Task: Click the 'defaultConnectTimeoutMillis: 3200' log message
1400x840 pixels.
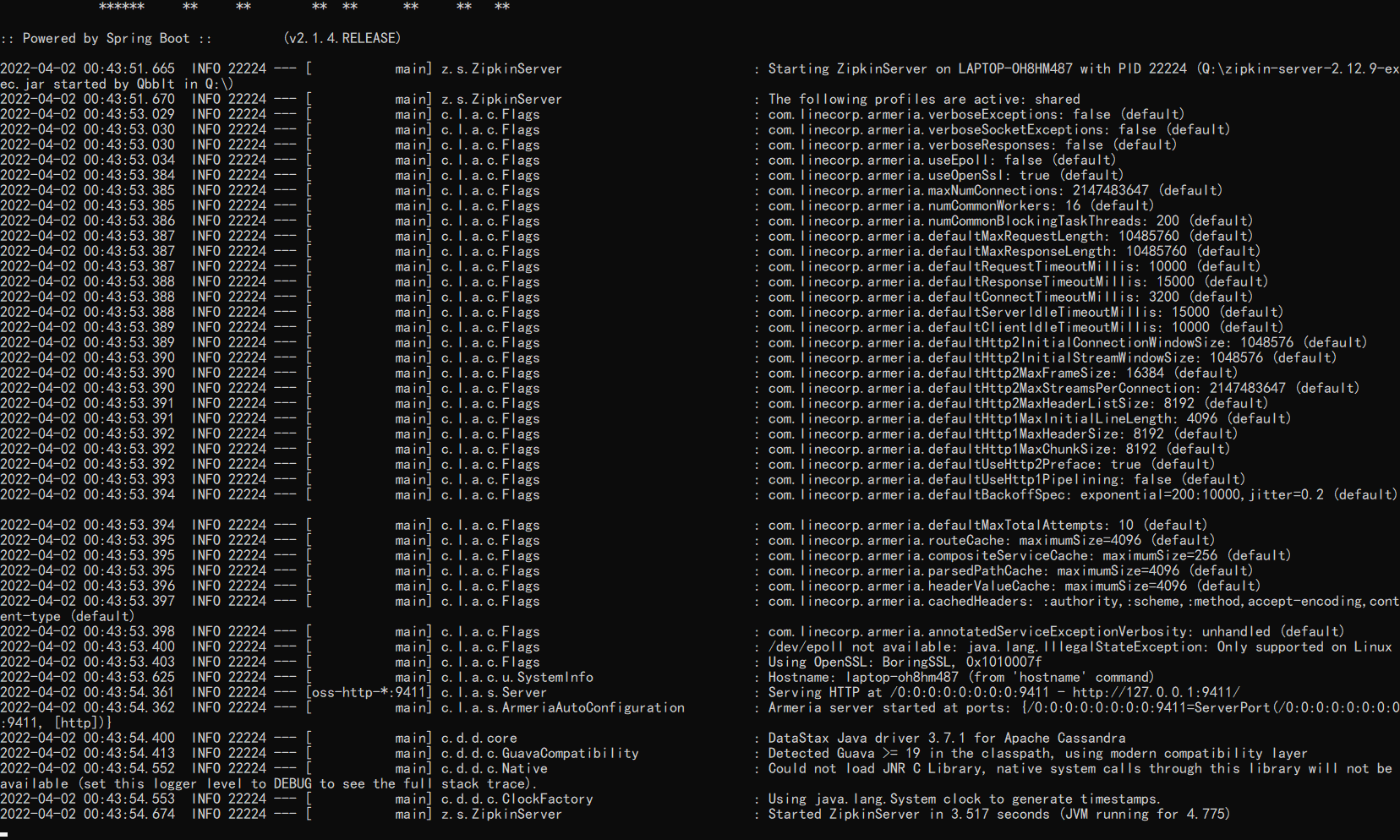Action: pyautogui.click(x=1010, y=297)
